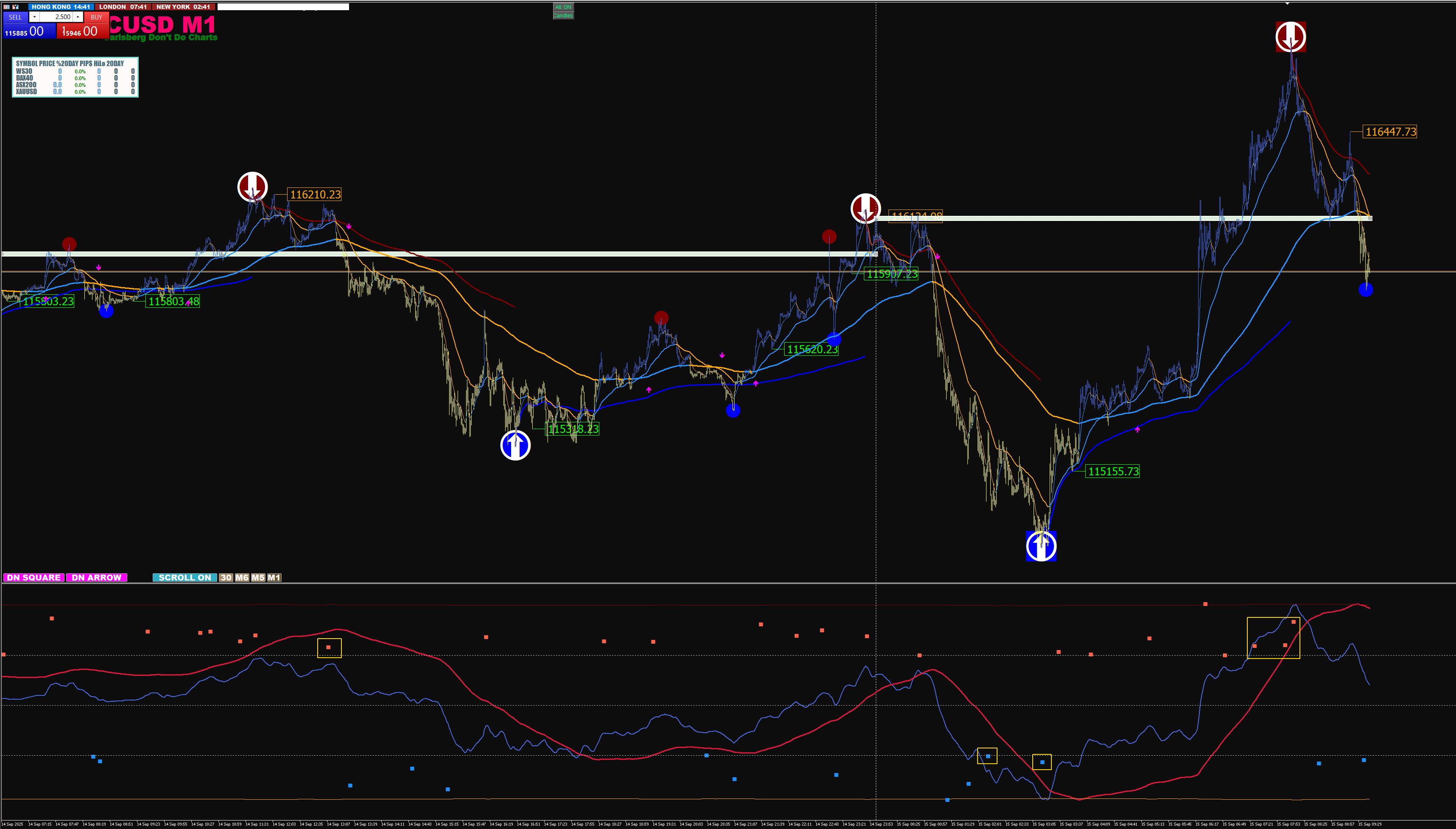
Task: Select the 30 timeframe button
Action: pyautogui.click(x=226, y=578)
